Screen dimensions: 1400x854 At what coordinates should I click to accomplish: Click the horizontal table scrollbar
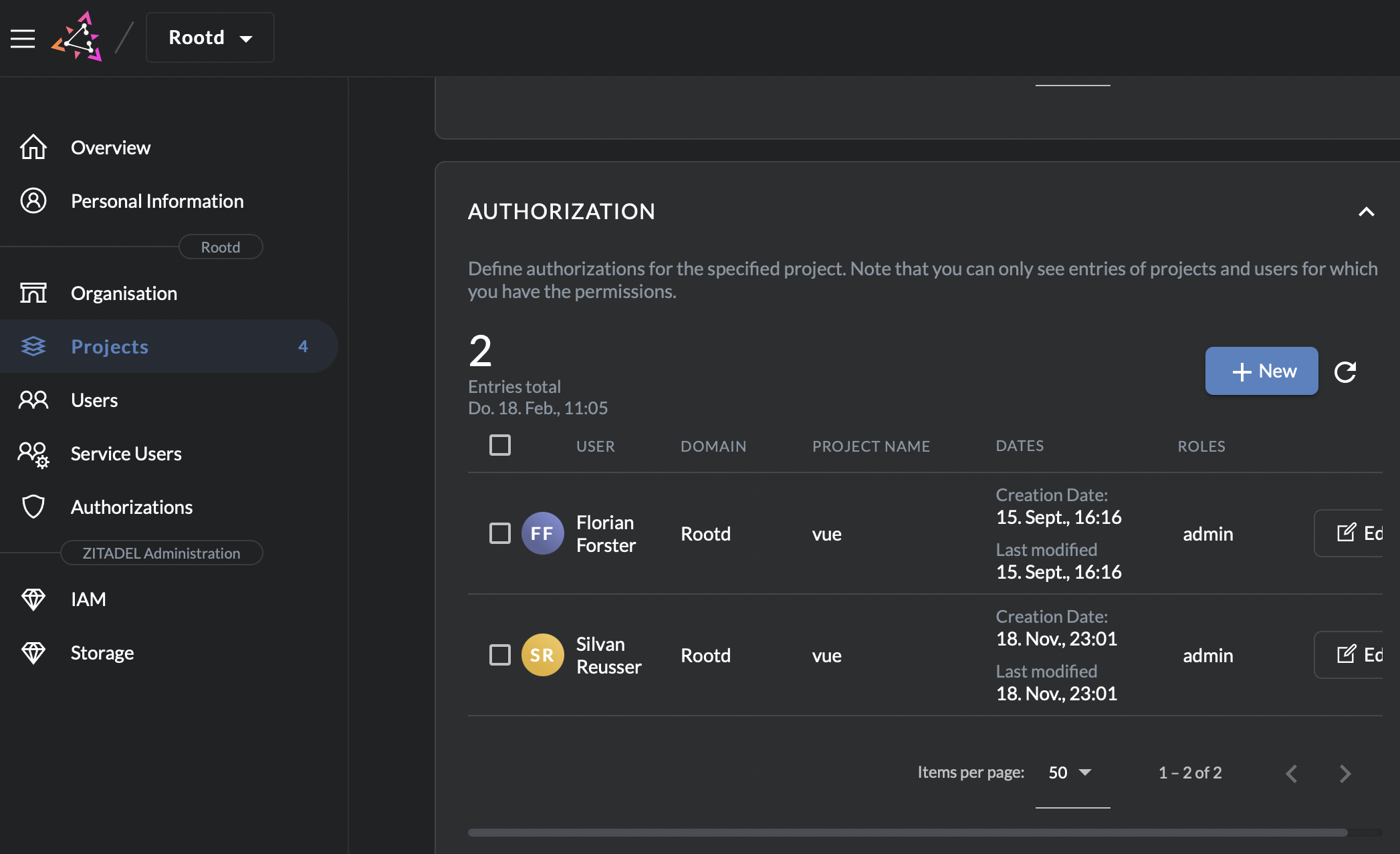pos(907,833)
